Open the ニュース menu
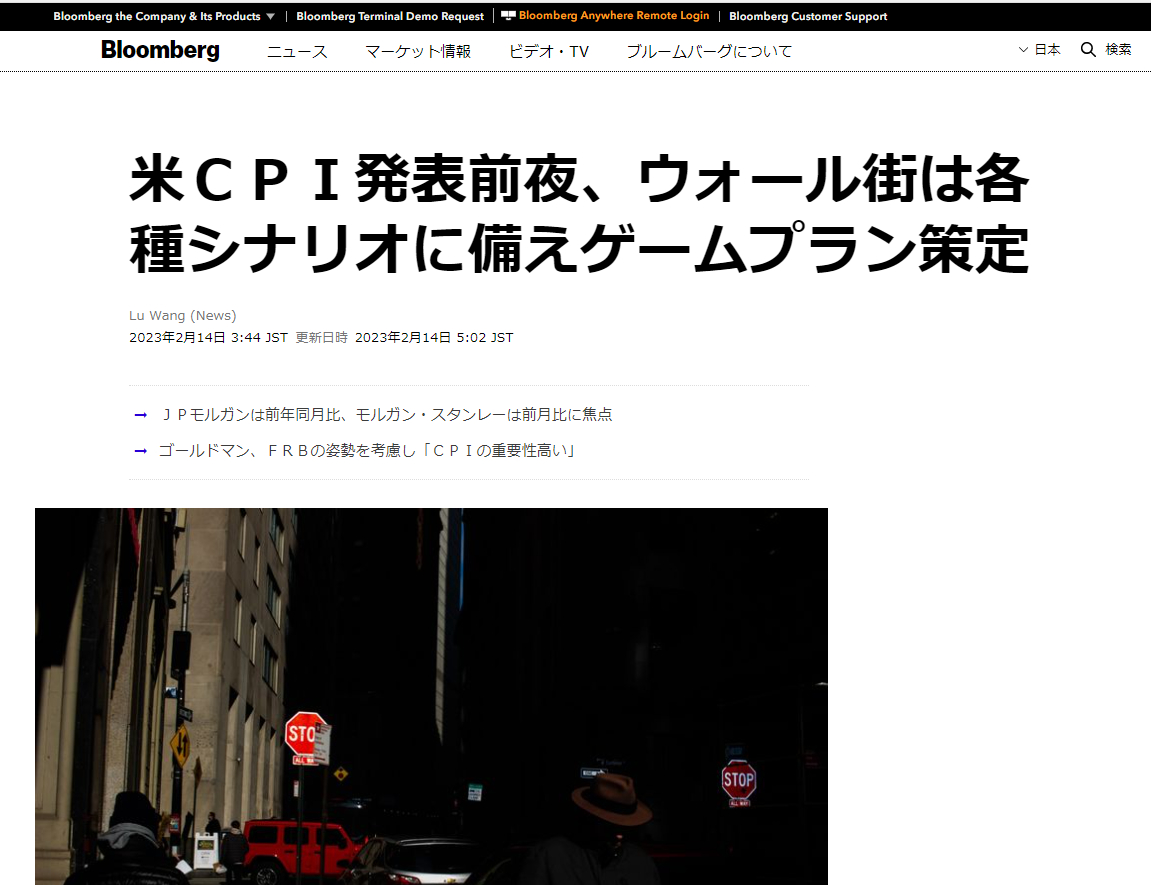The height and width of the screenshot is (885, 1151). [x=297, y=51]
